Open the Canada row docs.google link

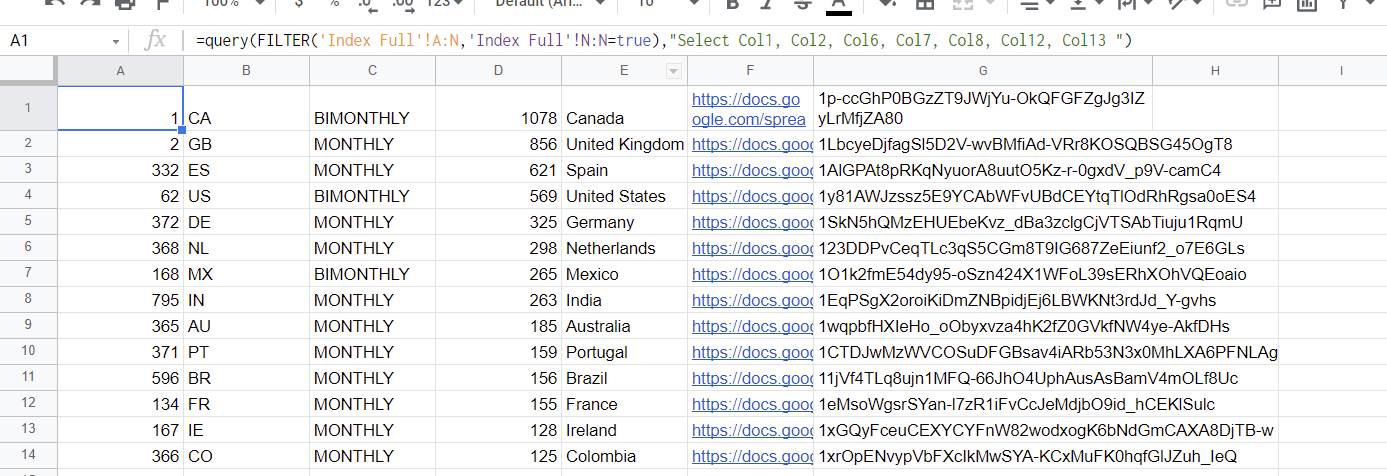749,109
